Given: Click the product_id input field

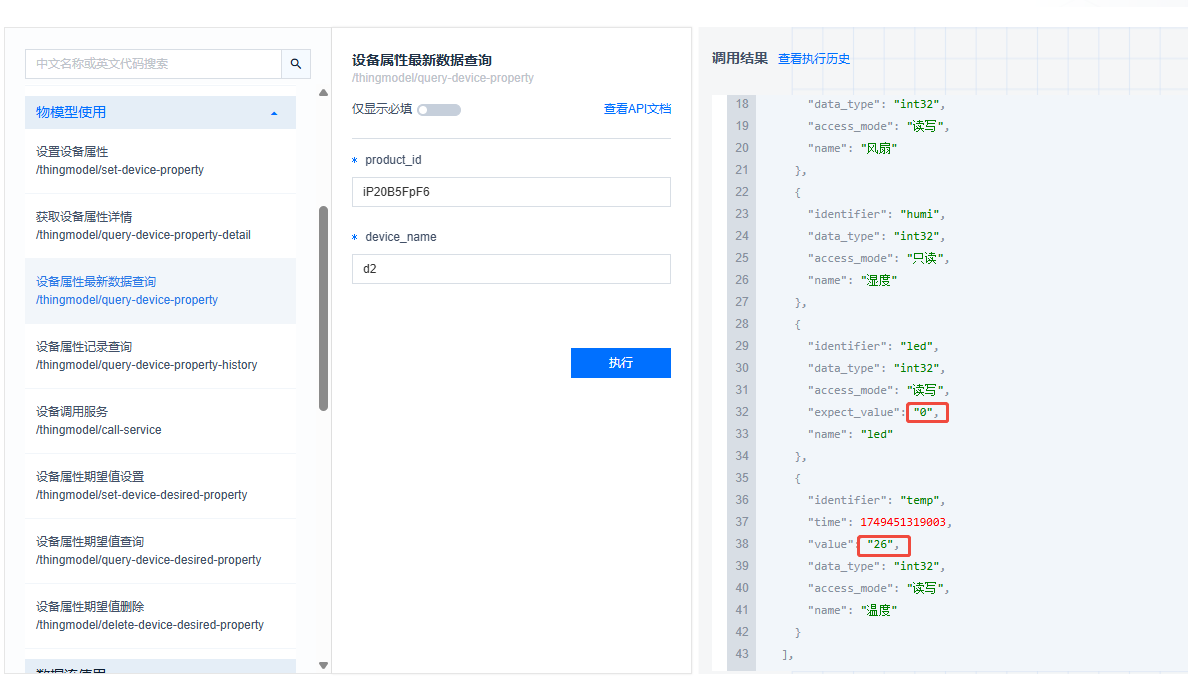Looking at the screenshot, I should pos(511,192).
